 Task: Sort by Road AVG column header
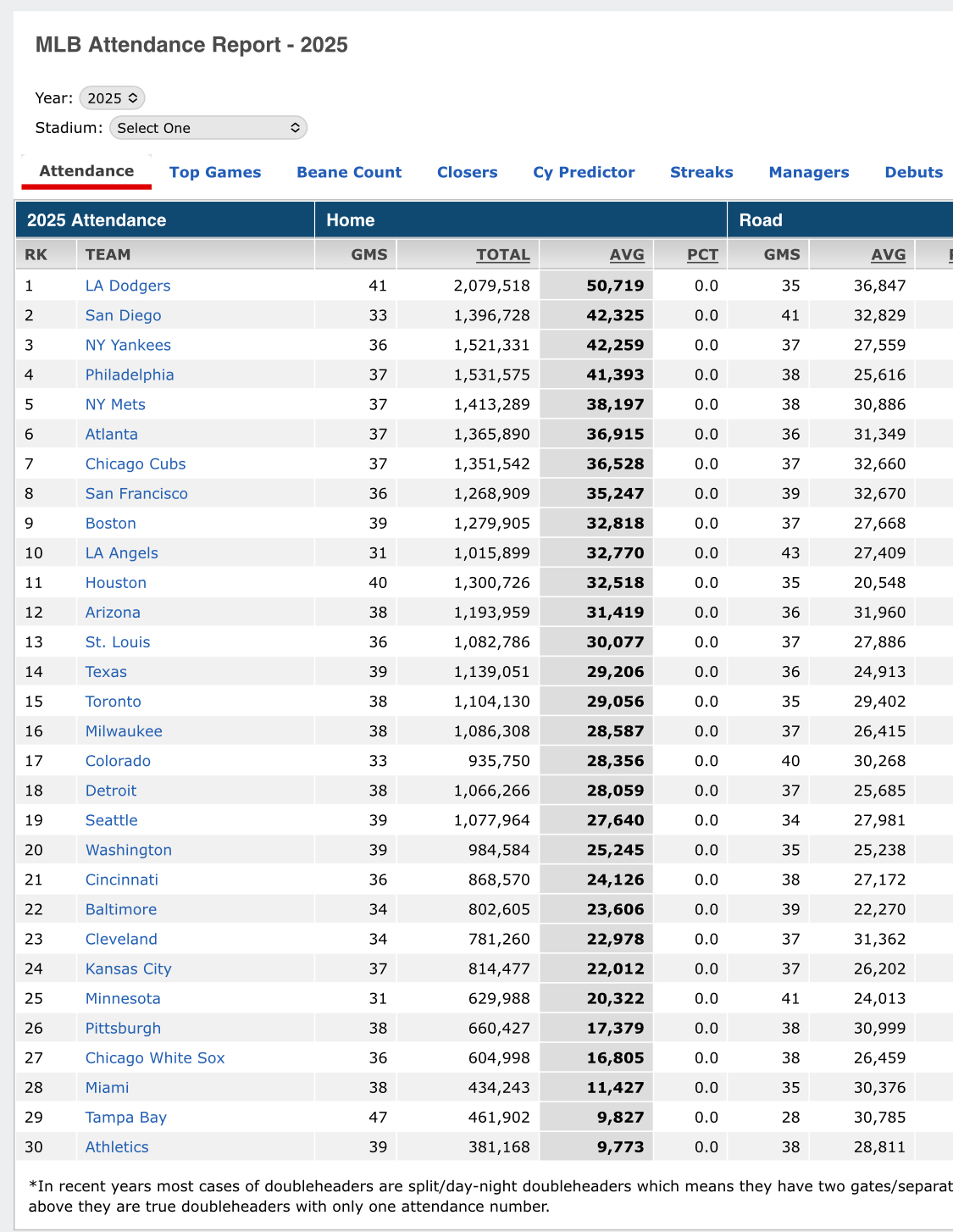point(889,254)
